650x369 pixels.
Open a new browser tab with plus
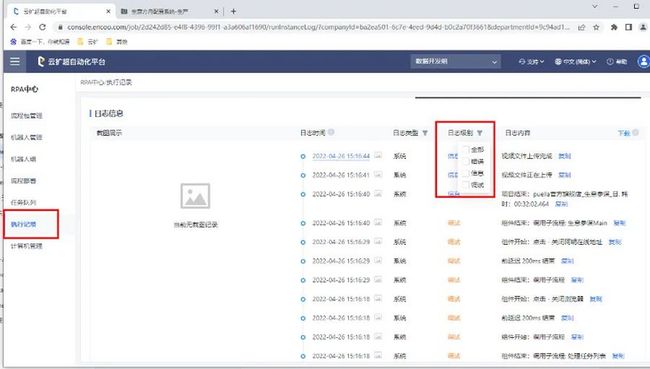coord(233,12)
